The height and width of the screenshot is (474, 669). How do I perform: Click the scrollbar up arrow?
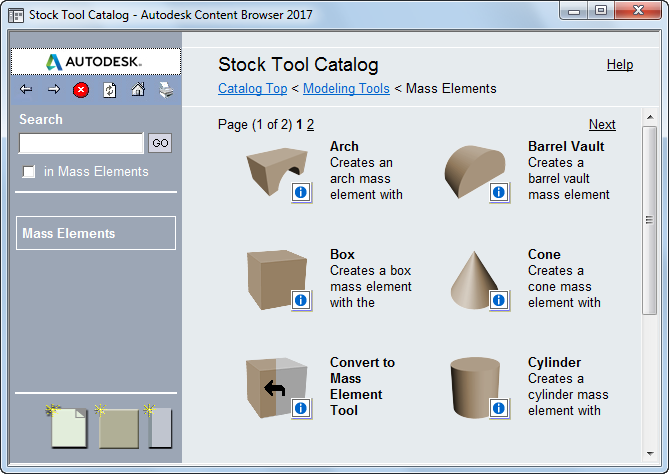(650, 117)
